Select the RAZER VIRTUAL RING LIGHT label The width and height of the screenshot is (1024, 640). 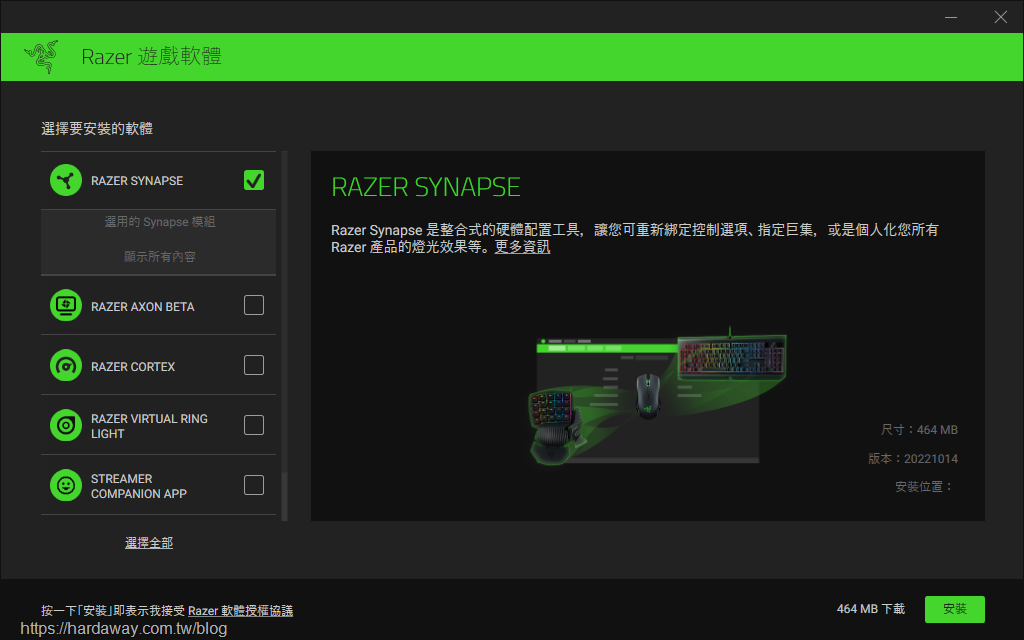tap(149, 426)
